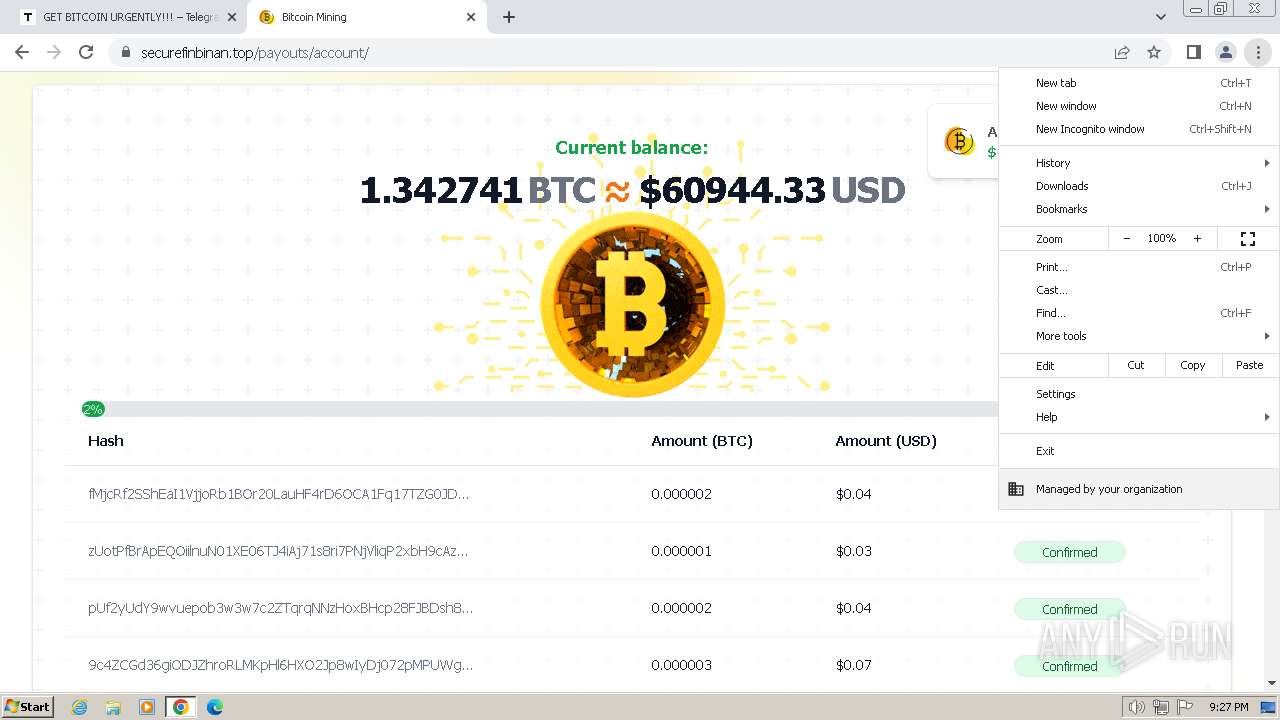Viewport: 1280px width, 720px height.
Task: Click the 2% progress bar indicator
Action: click(x=93, y=409)
